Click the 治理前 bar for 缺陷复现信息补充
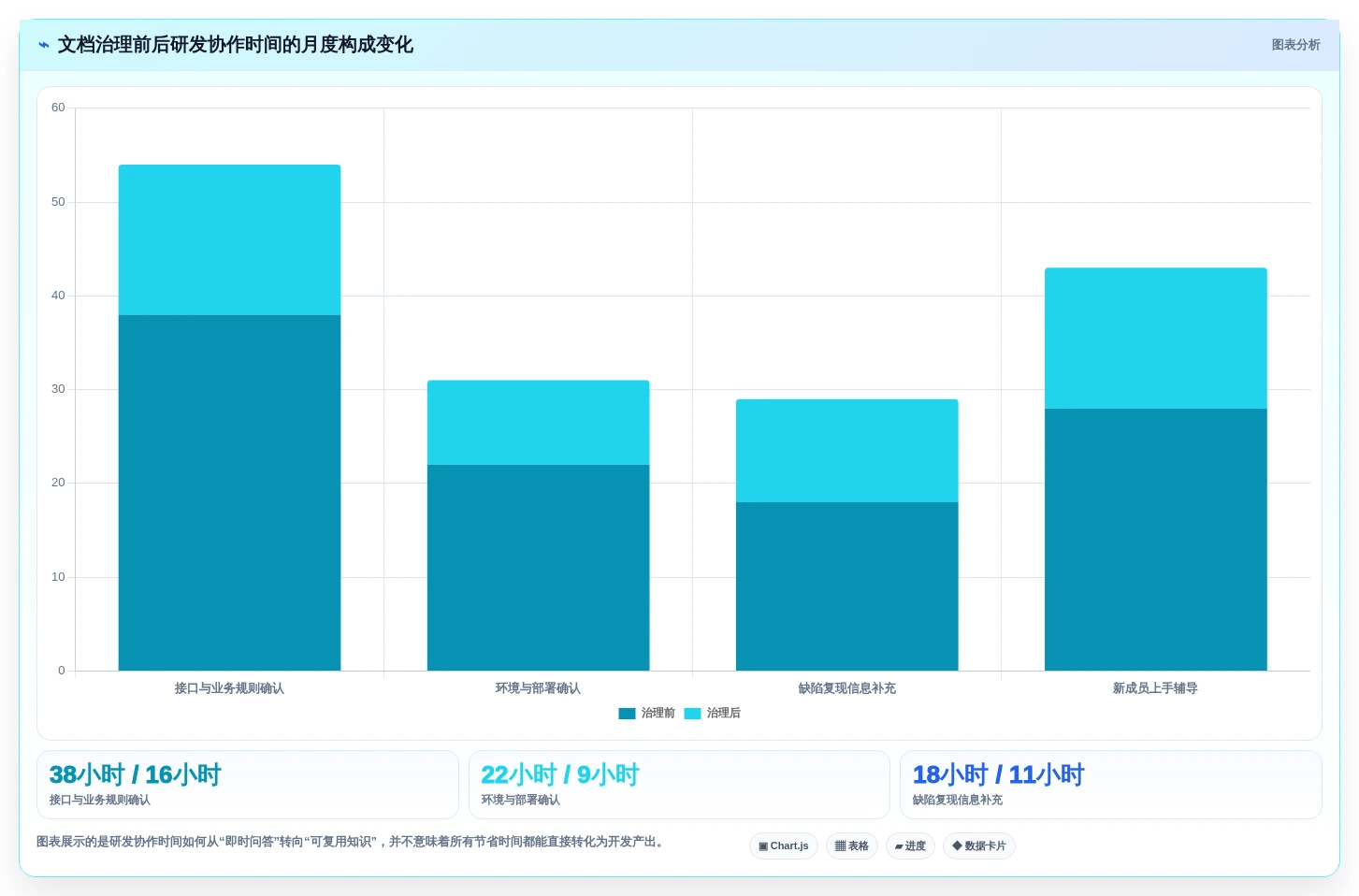Screen dimensions: 1359x896 [846, 586]
